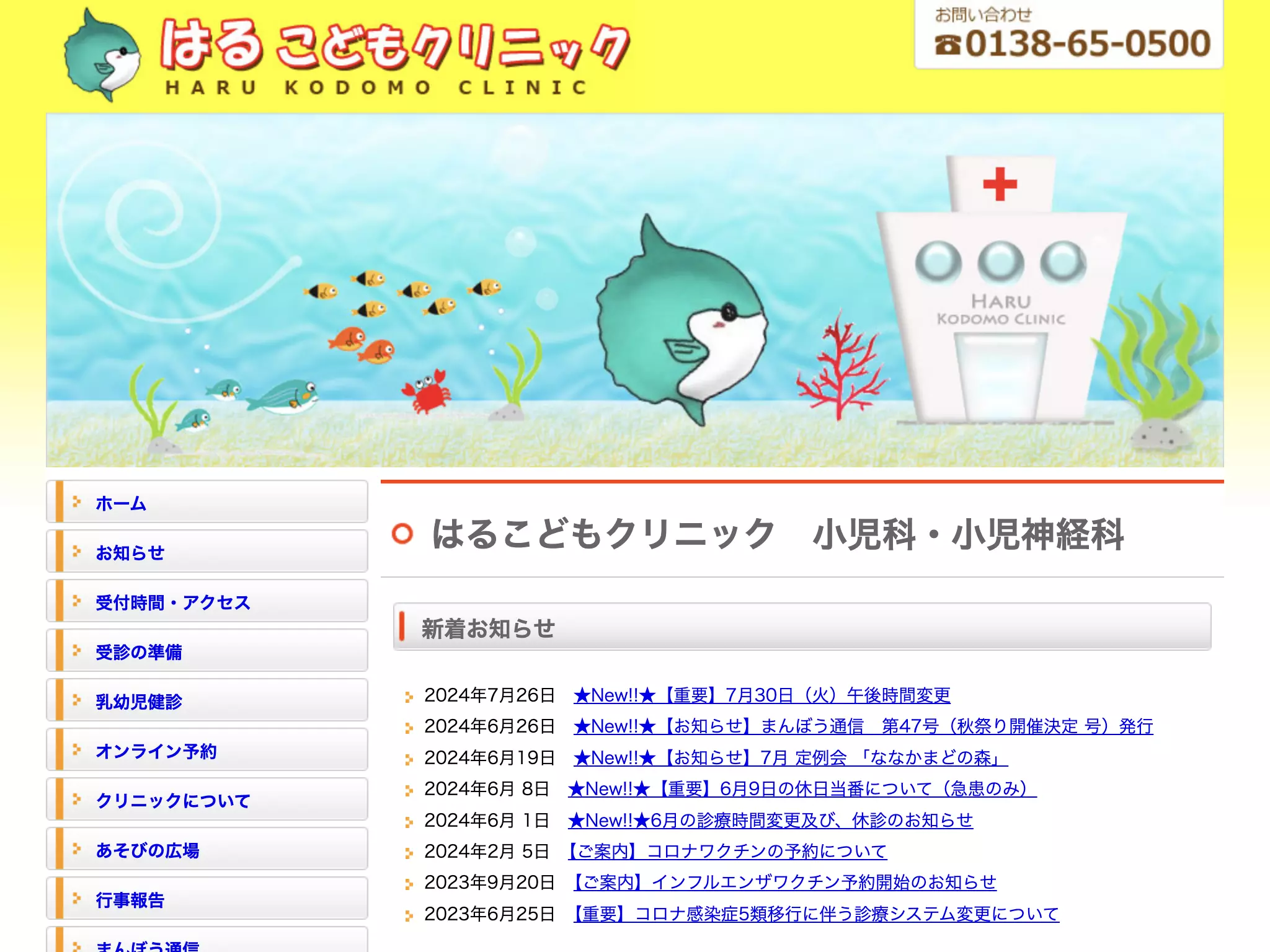Open the お知らせ menu item

click(207, 552)
